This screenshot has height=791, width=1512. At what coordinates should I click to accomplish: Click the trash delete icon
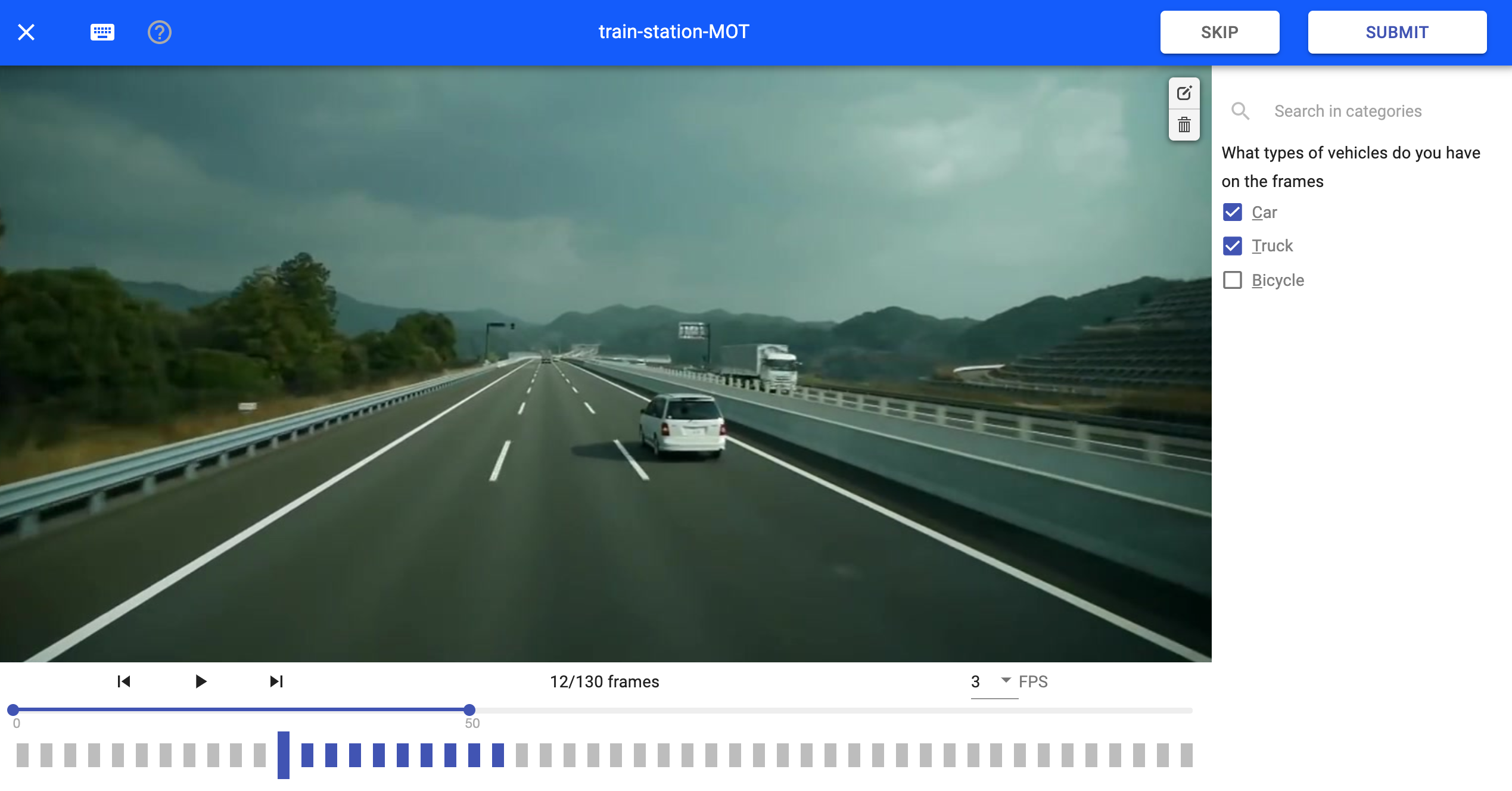(1184, 125)
